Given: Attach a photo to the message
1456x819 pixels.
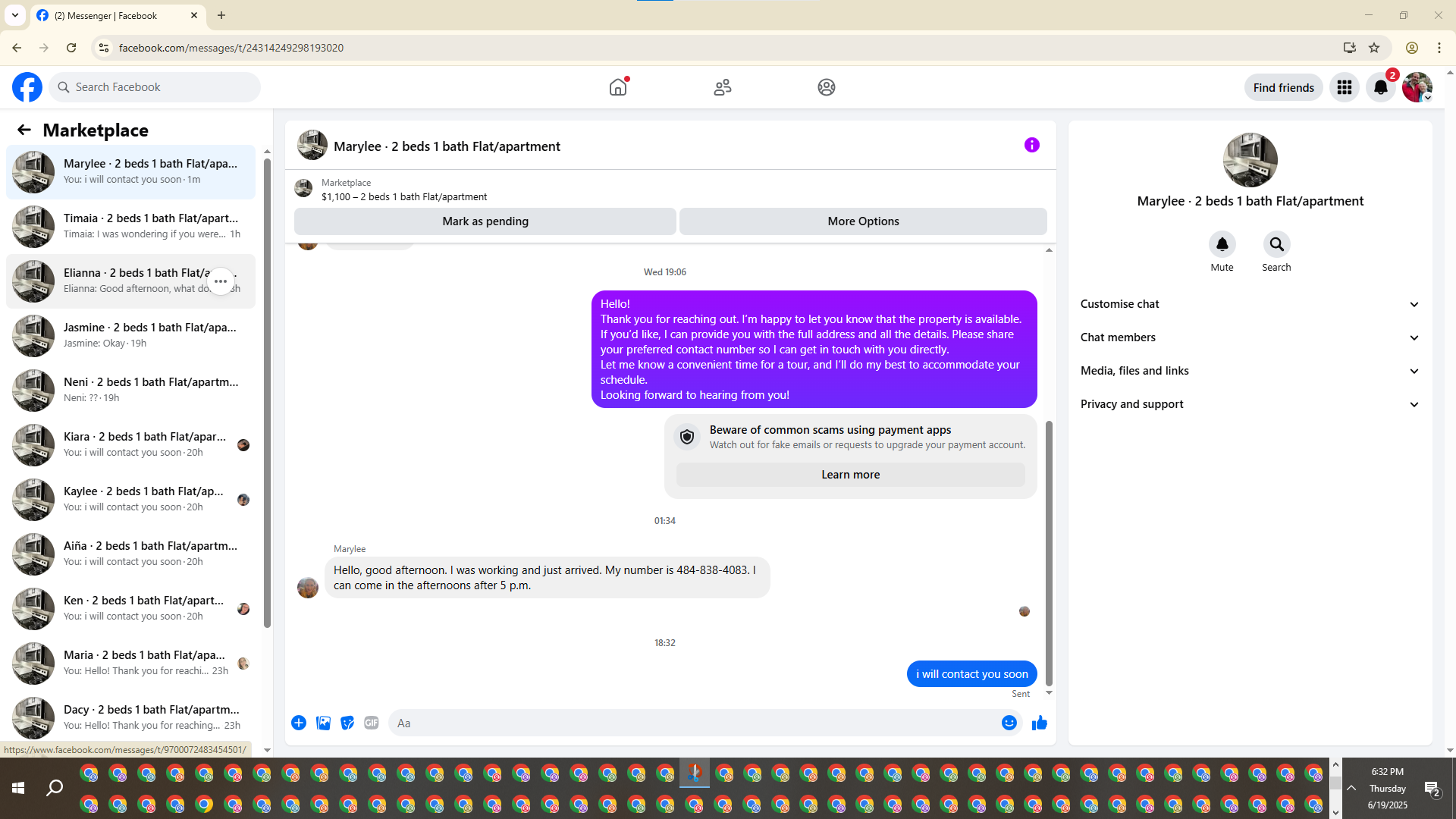Looking at the screenshot, I should click(x=323, y=723).
